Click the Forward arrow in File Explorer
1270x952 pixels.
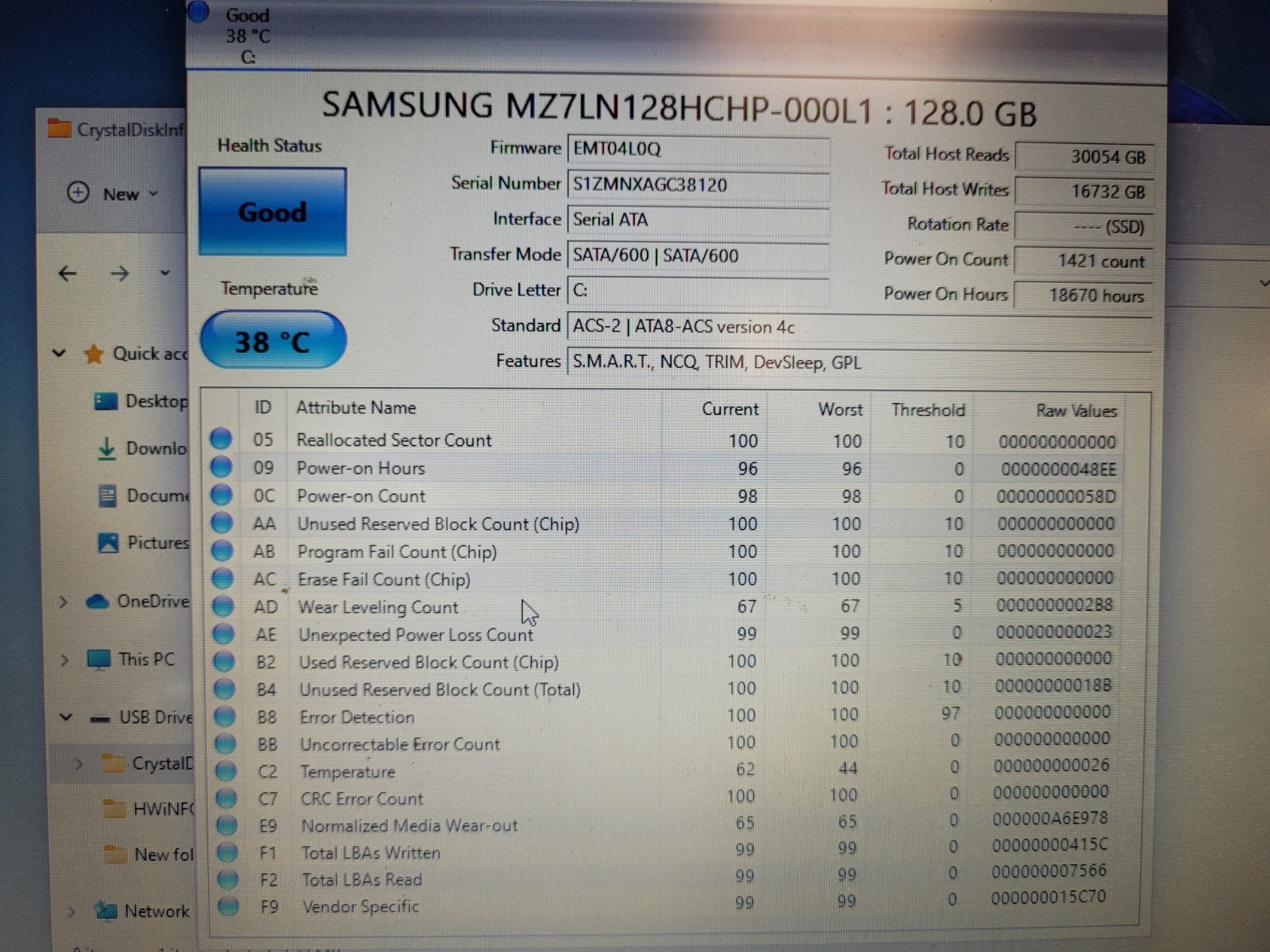[120, 274]
